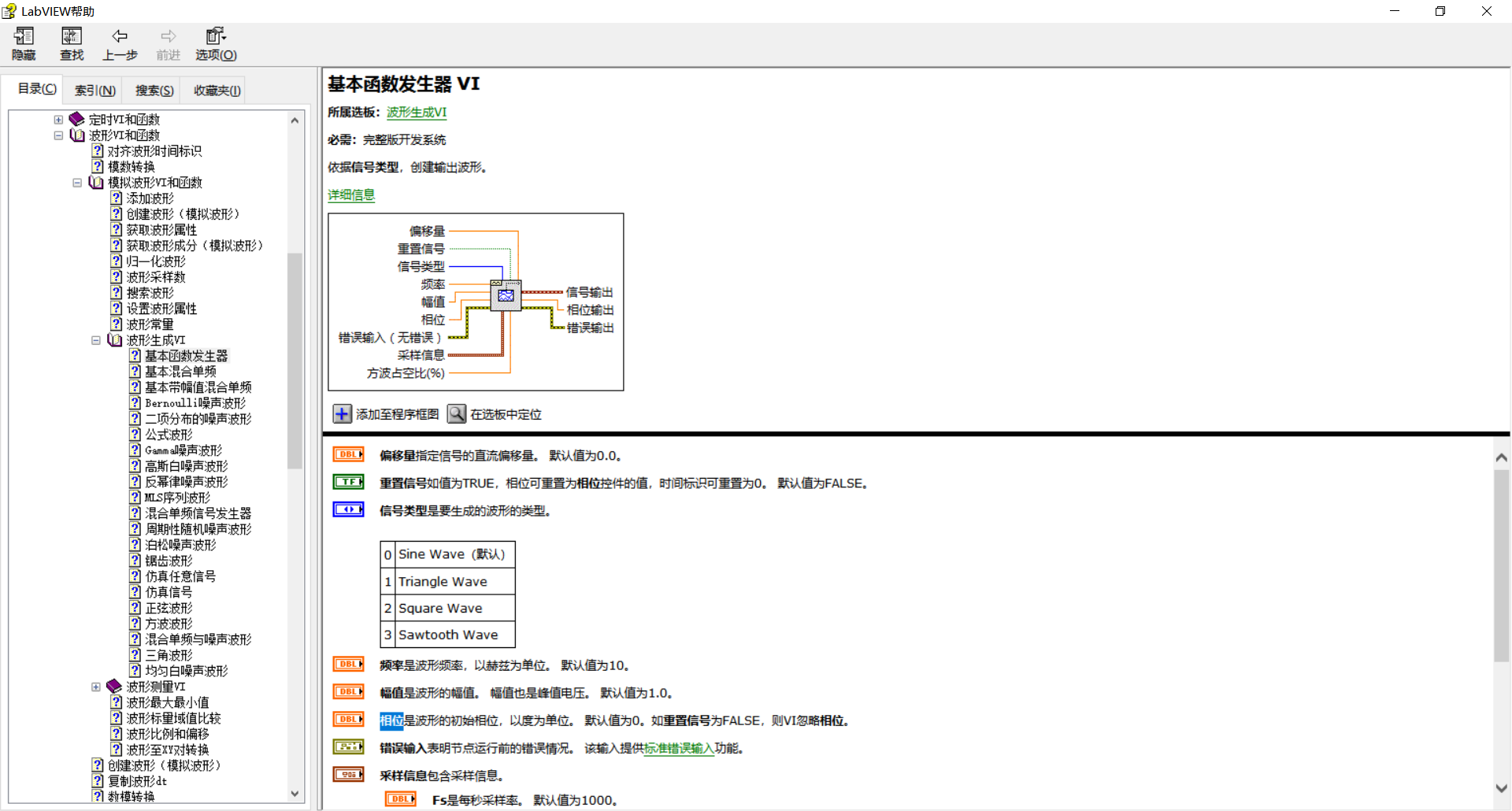Select 锯齿波形 in the tree
This screenshot has height=811, width=1512.
pos(169,561)
